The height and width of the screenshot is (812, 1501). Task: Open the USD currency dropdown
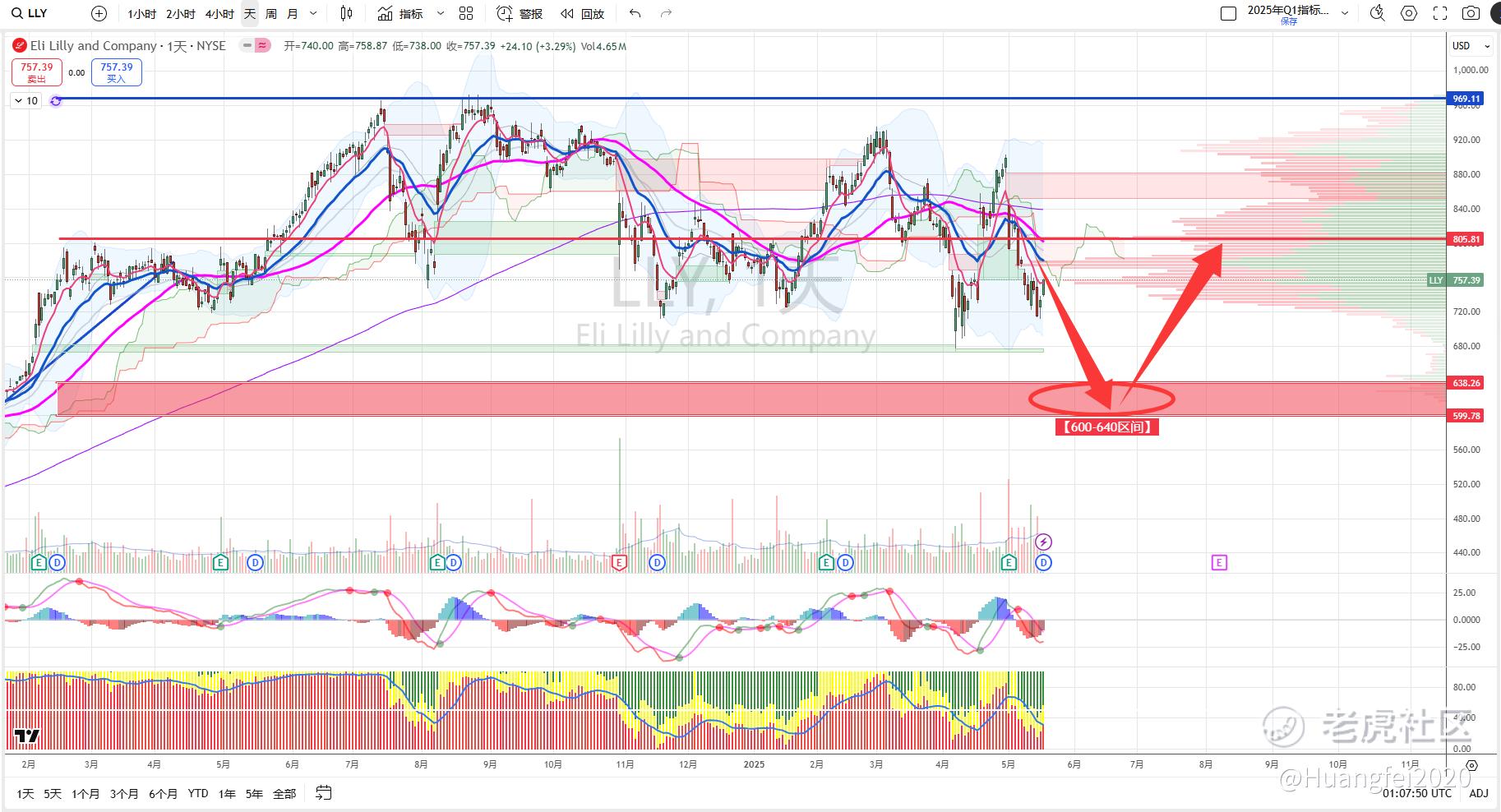pyautogui.click(x=1471, y=45)
